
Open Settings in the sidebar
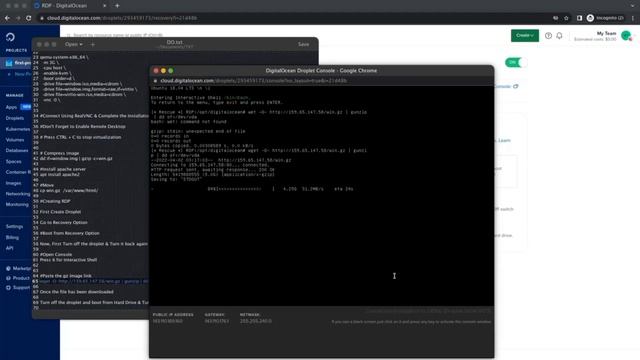point(14,227)
